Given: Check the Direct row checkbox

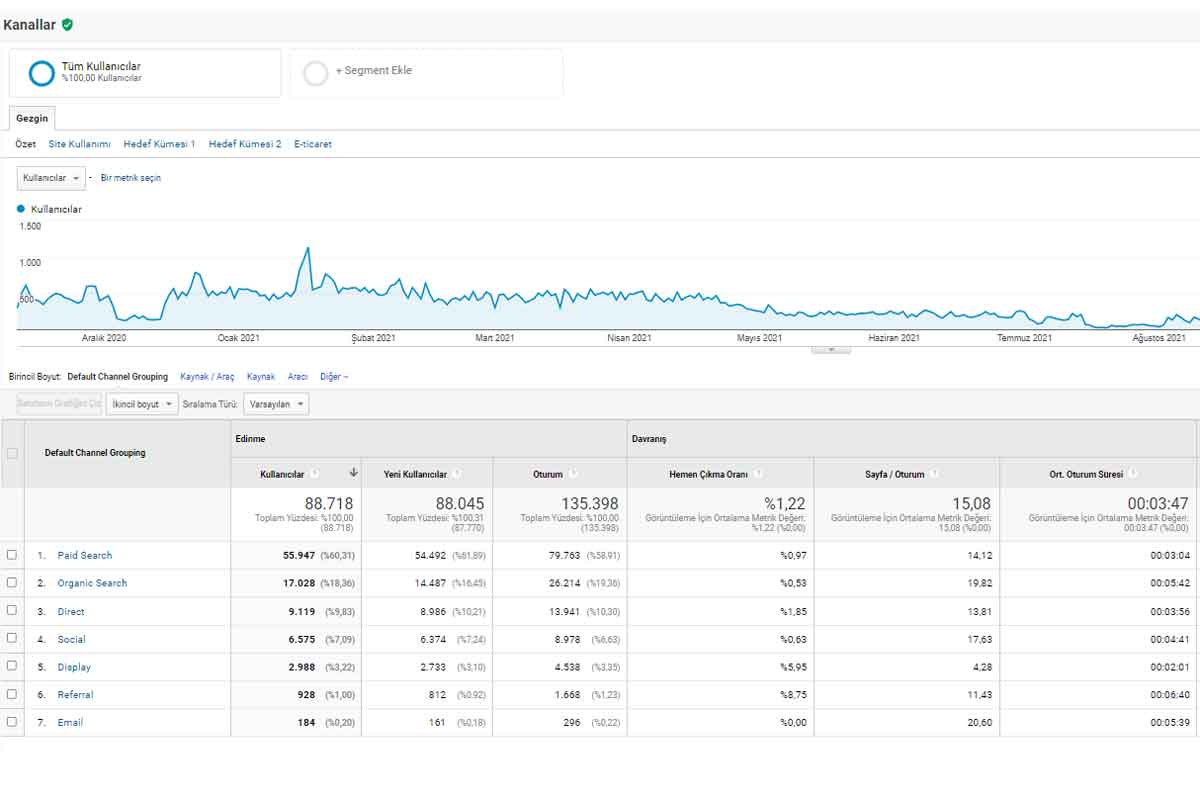Looking at the screenshot, I should point(12,610).
